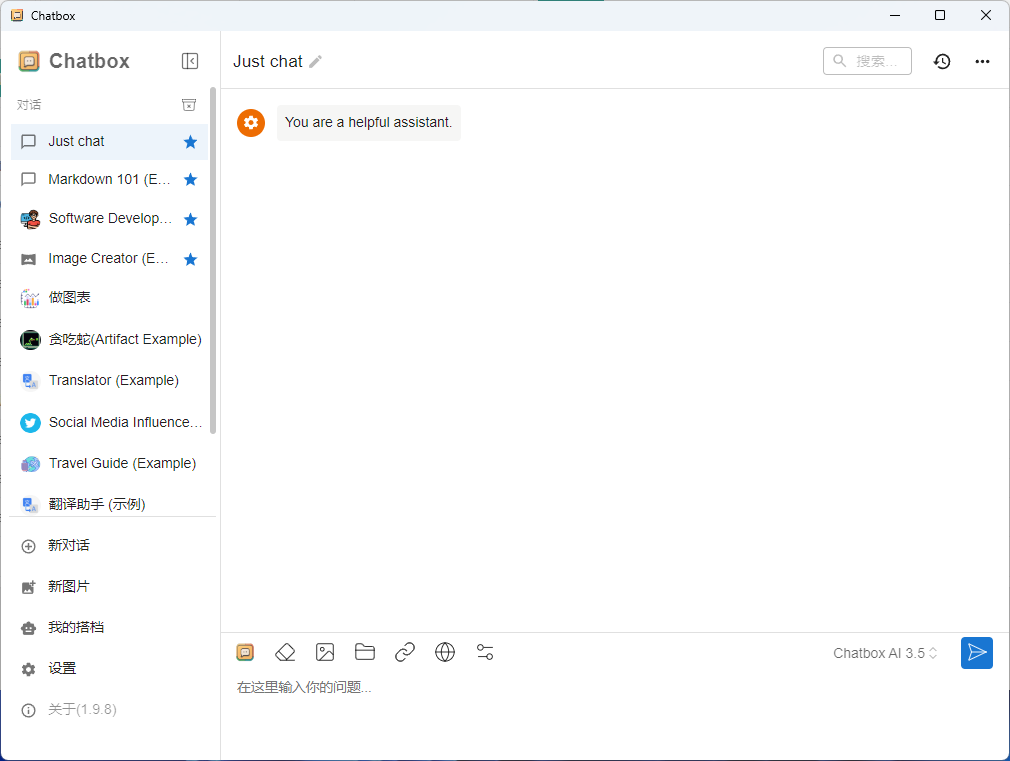Viewport: 1010px width, 761px height.
Task: Attach a link with chain icon
Action: (x=405, y=652)
